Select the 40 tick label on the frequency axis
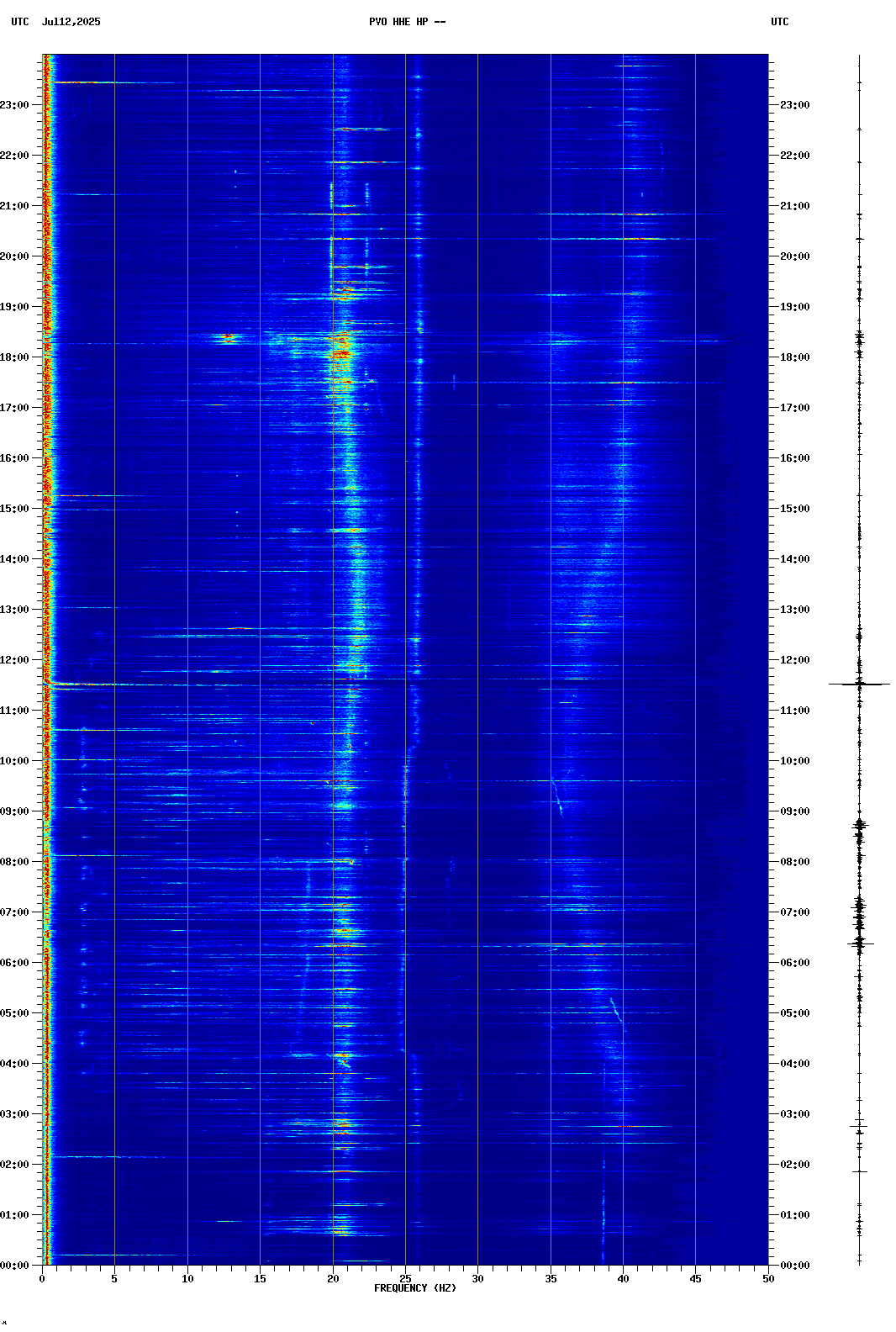896x1332 pixels. click(x=623, y=1279)
